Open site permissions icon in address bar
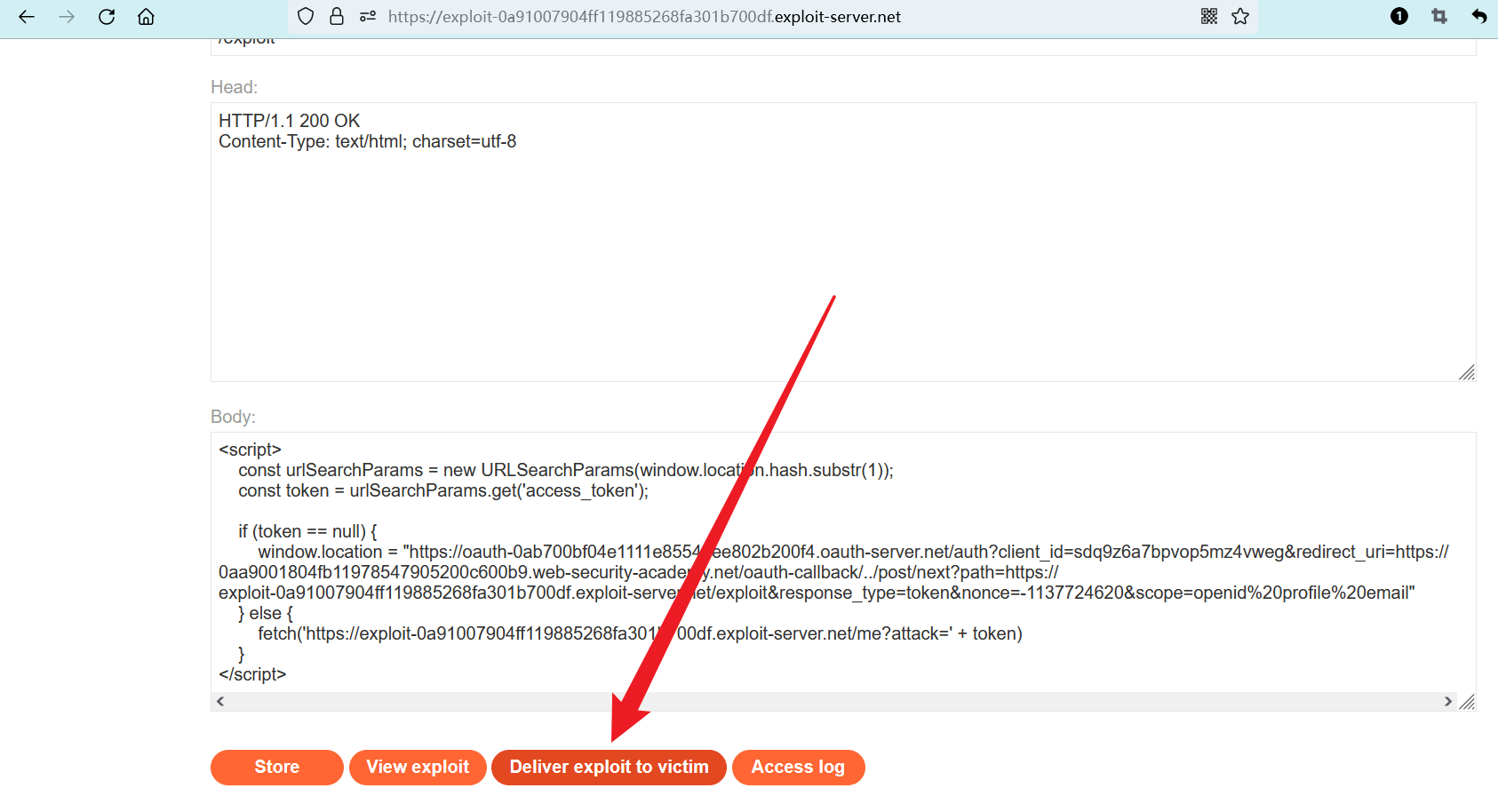This screenshot has height=812, width=1498. 368,16
